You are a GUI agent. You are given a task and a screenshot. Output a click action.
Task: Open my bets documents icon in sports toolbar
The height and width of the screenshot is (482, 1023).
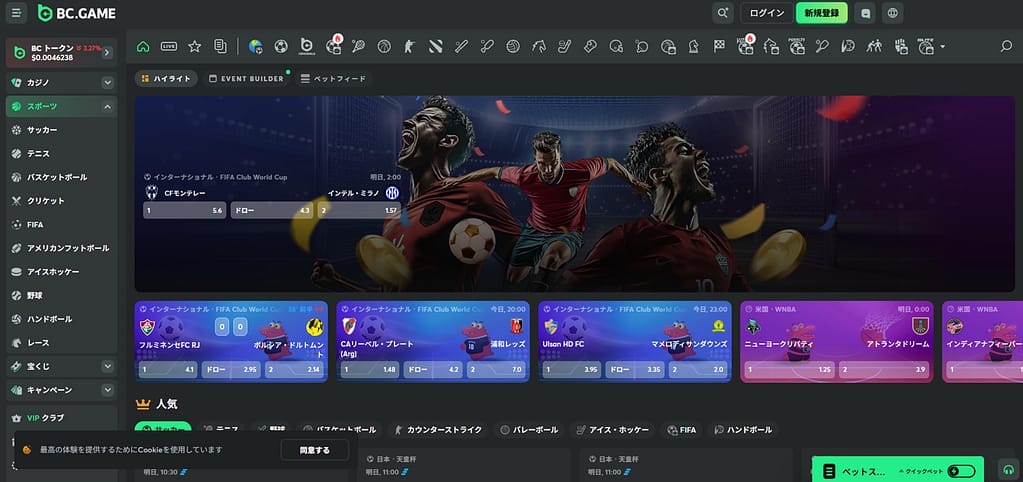[221, 46]
